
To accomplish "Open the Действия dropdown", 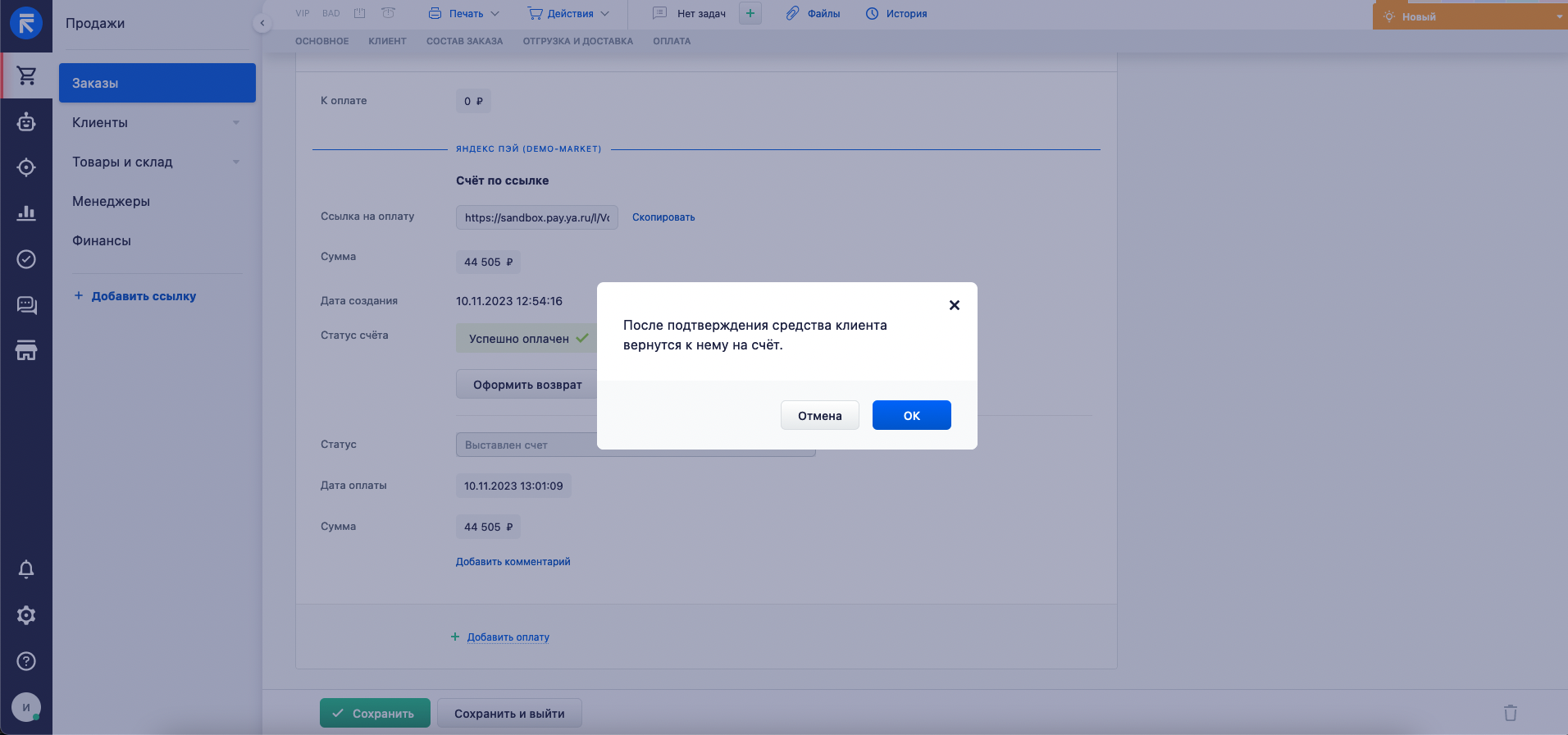I will click(x=568, y=14).
